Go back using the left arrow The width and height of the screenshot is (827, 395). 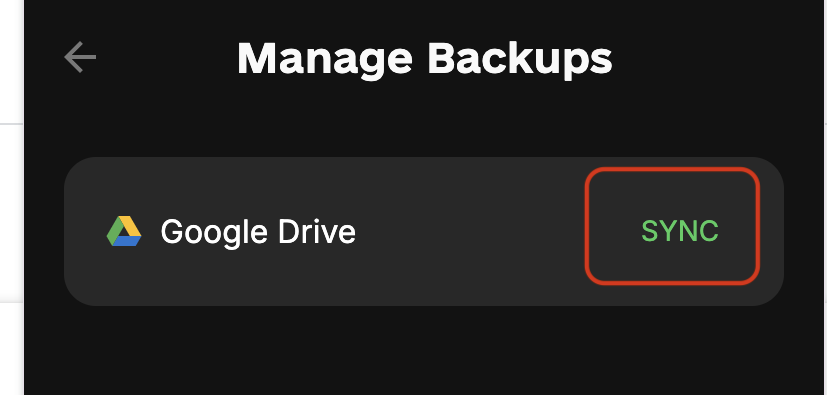[x=80, y=57]
